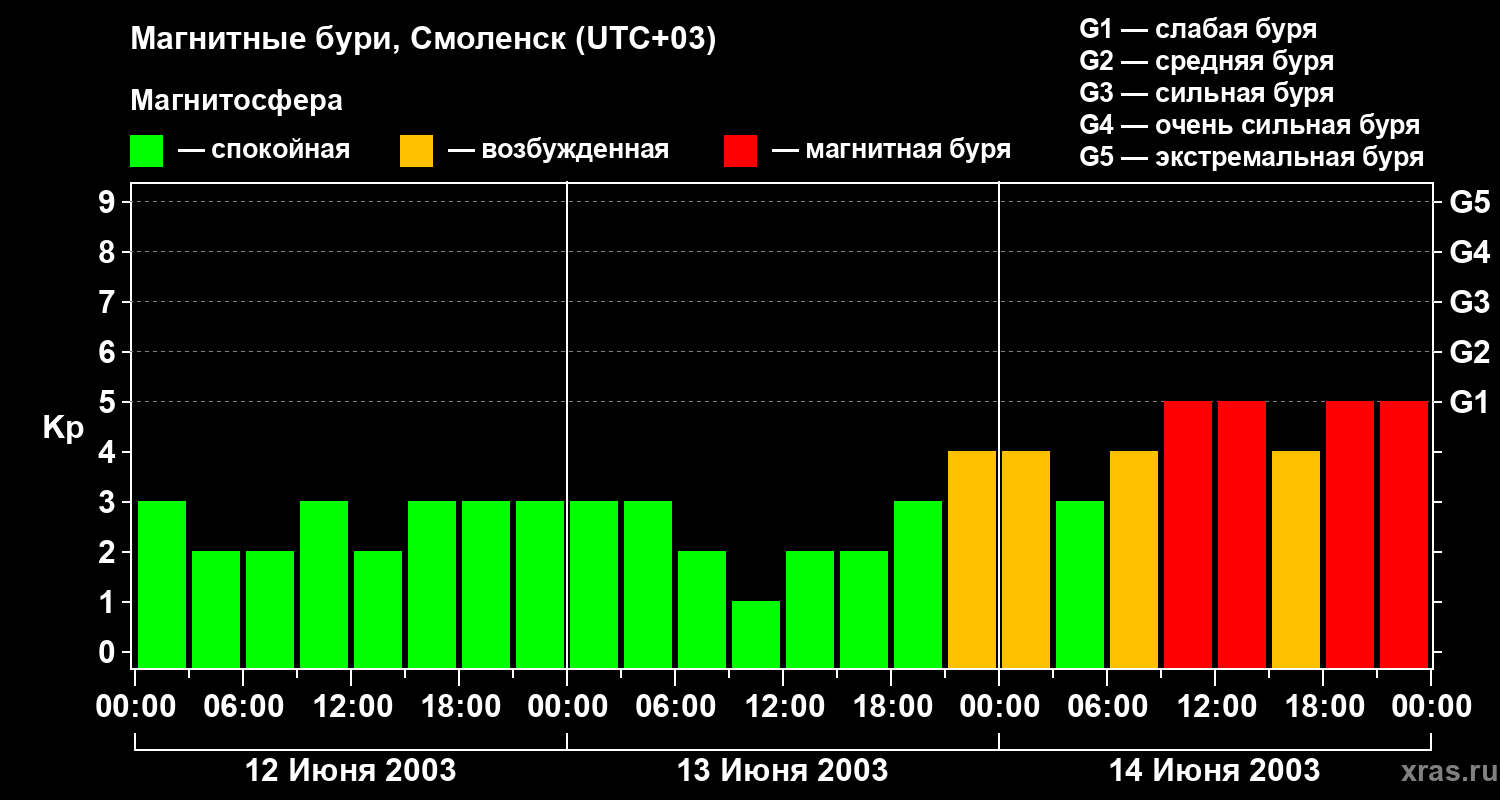Click the '12 Июня 2003' date label

[x=350, y=771]
